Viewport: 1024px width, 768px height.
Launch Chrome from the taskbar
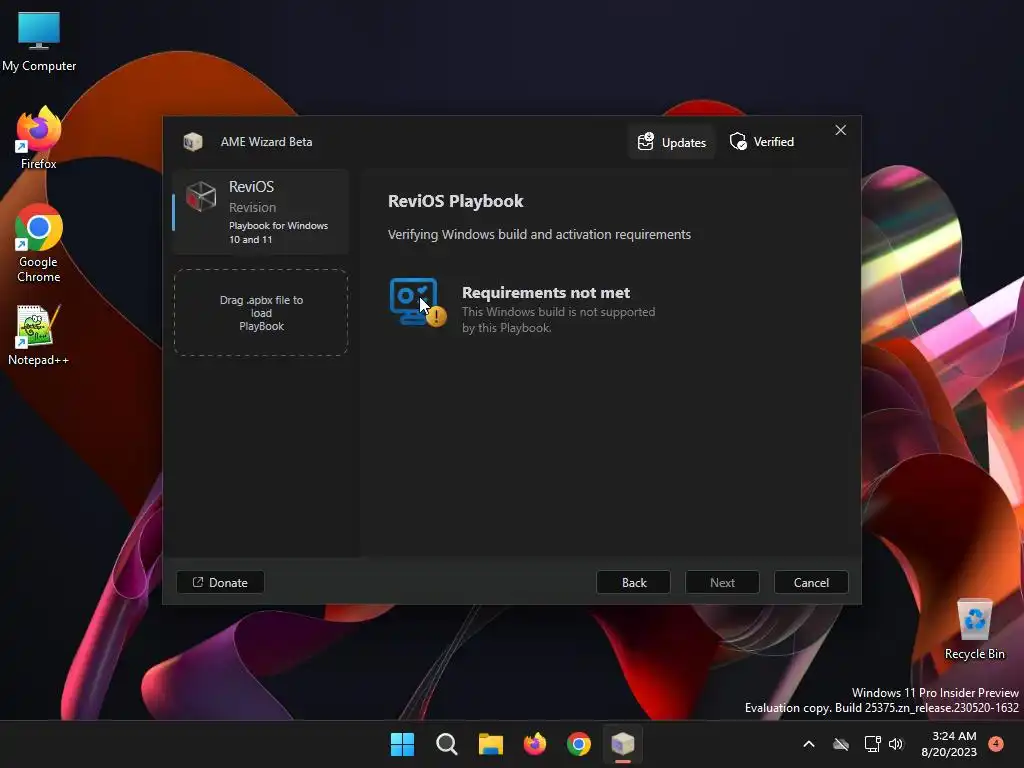click(579, 744)
